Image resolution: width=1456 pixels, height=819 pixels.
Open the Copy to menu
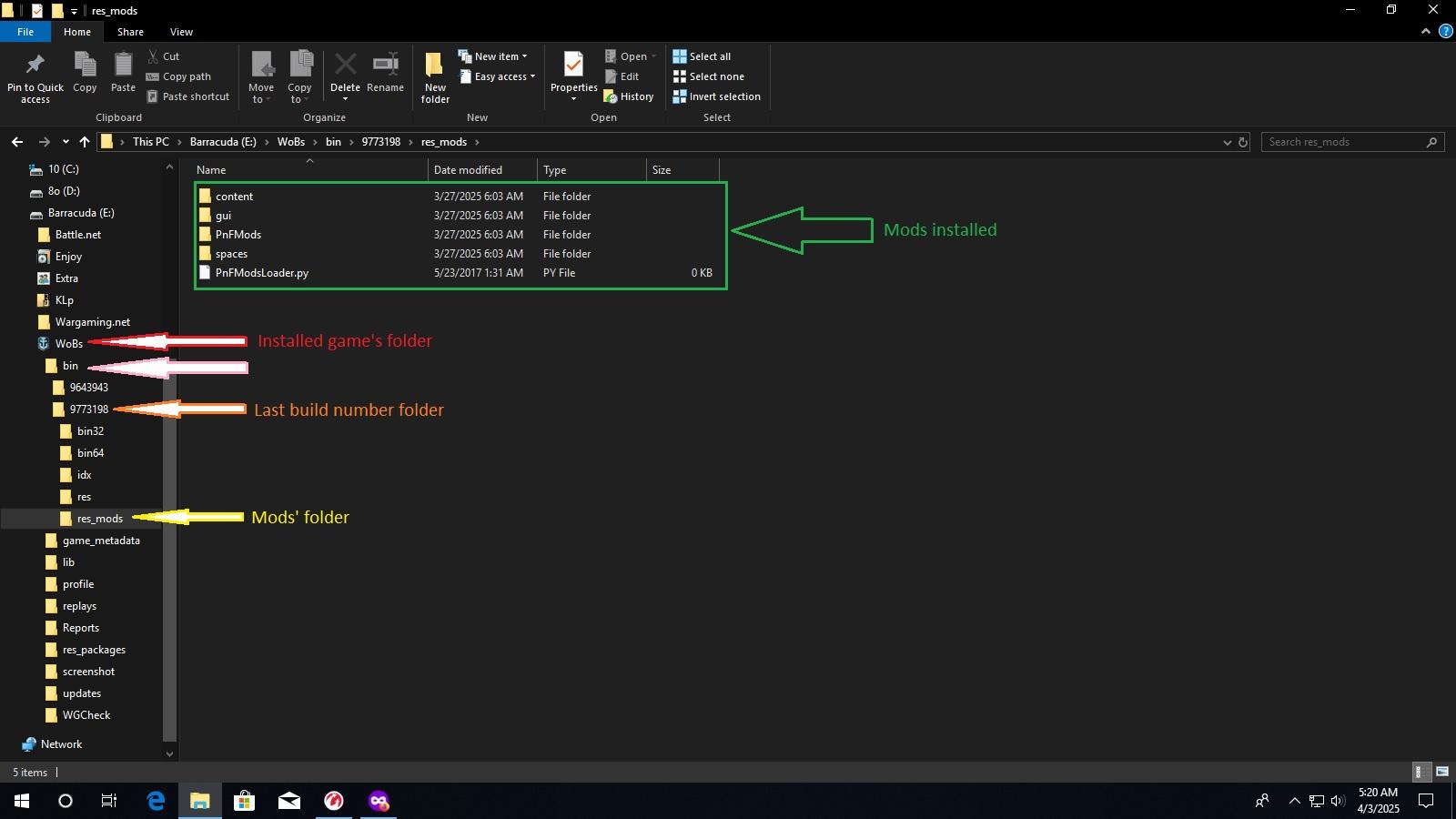tap(300, 77)
